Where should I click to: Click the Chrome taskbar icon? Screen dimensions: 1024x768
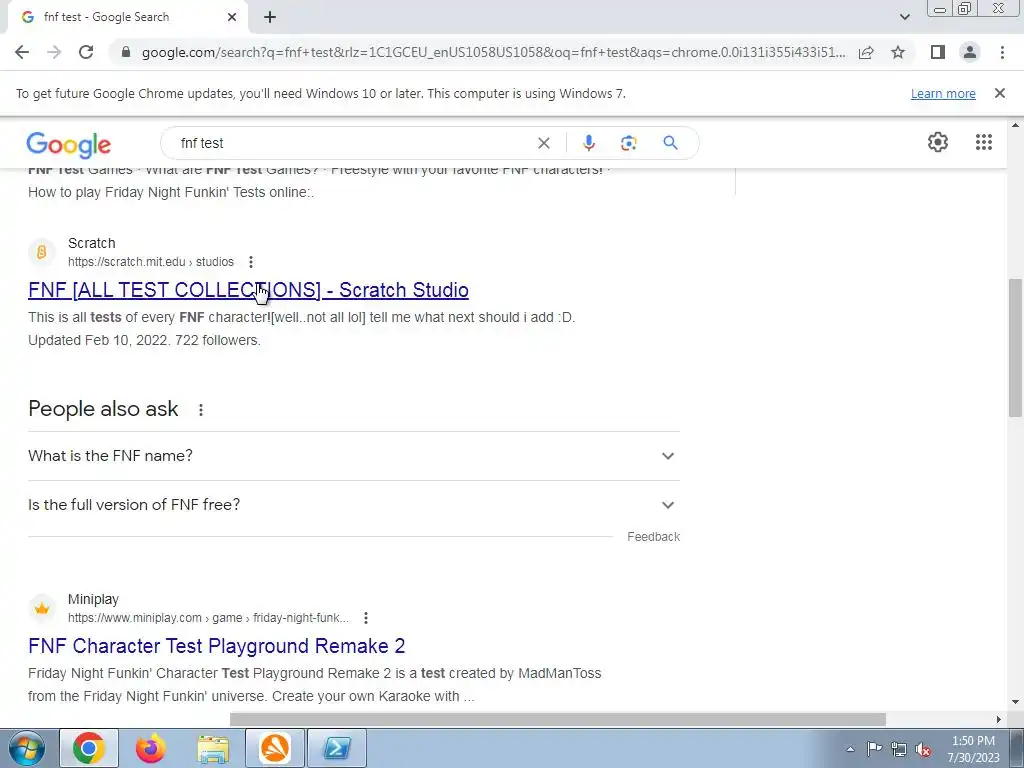coord(89,748)
